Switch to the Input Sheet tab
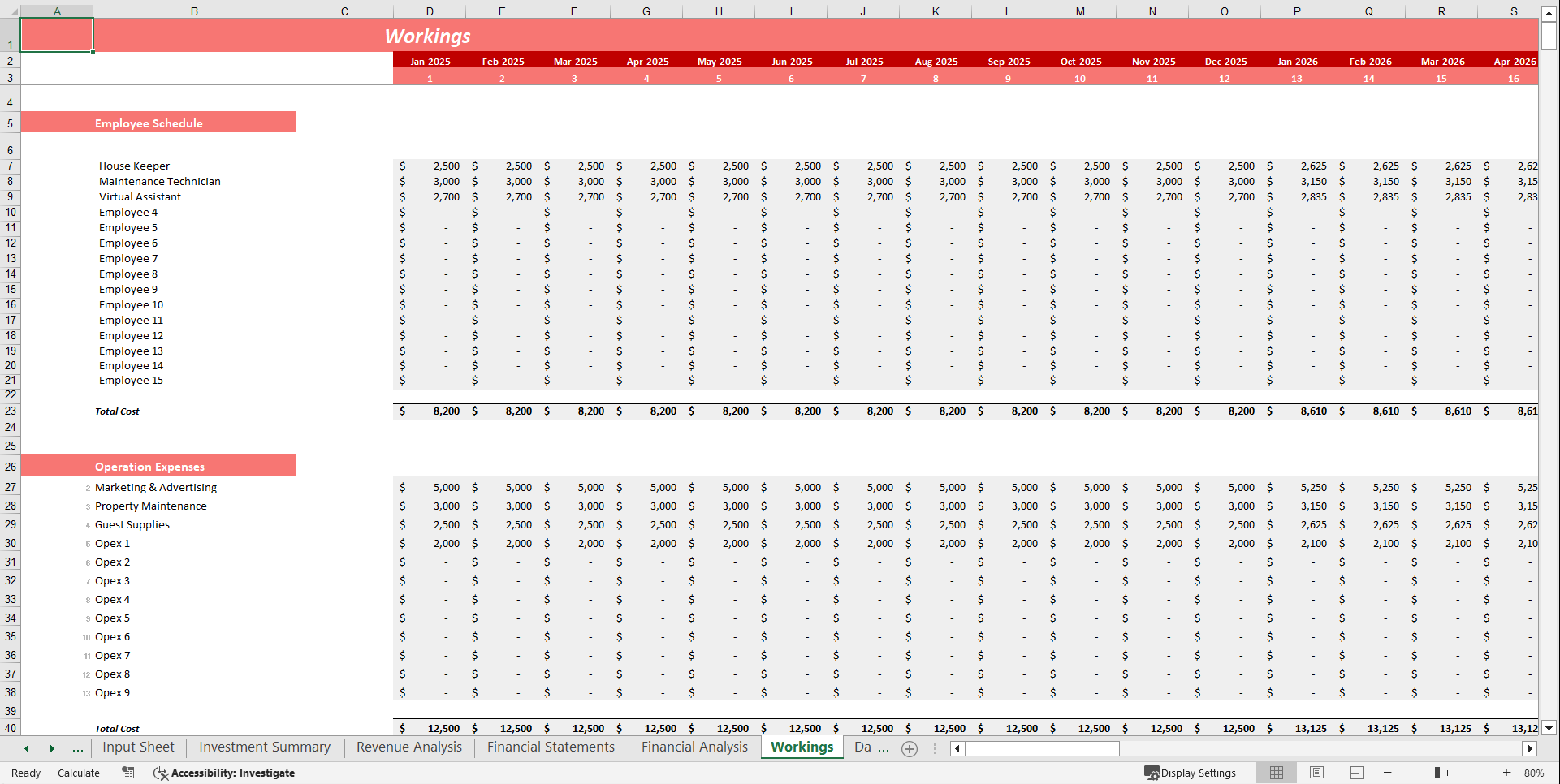The width and height of the screenshot is (1560, 784). click(138, 747)
